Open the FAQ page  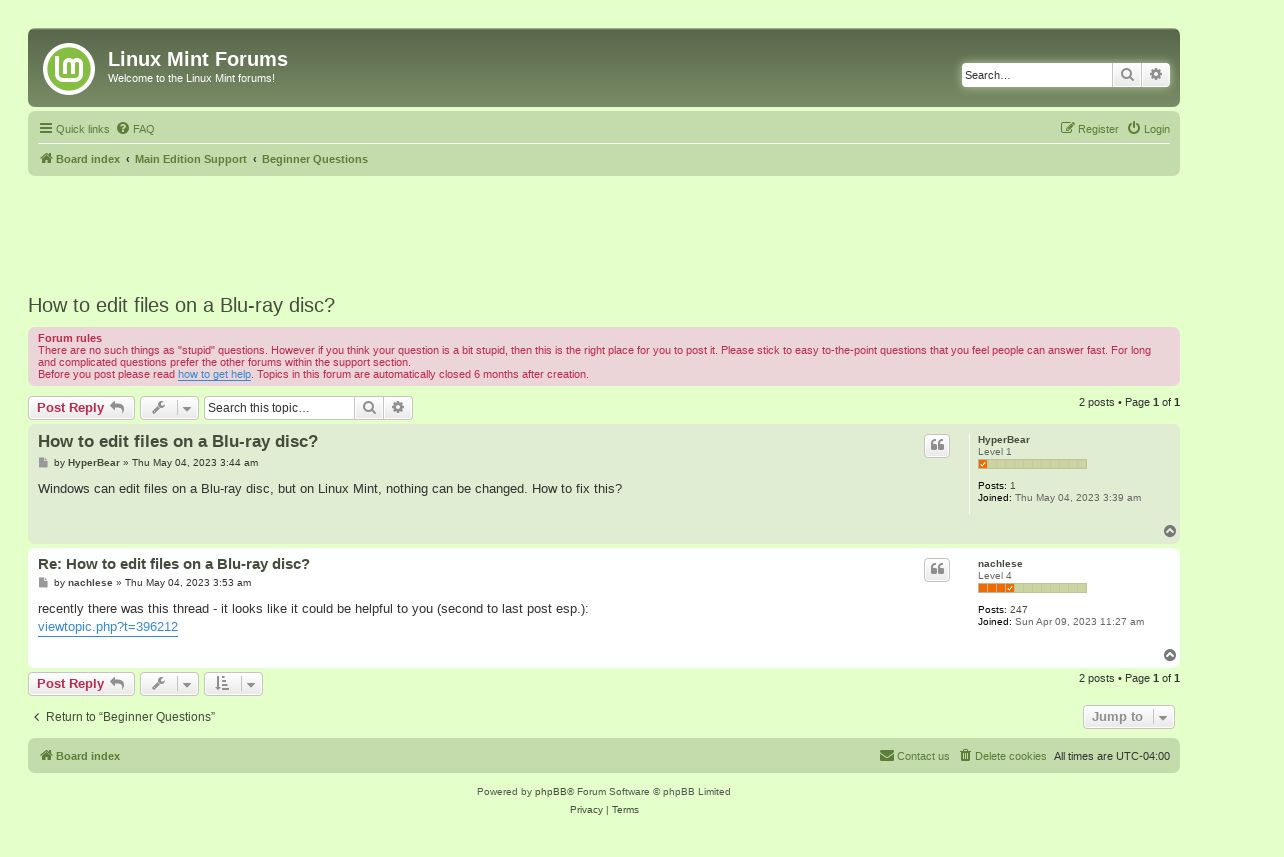click(x=136, y=129)
